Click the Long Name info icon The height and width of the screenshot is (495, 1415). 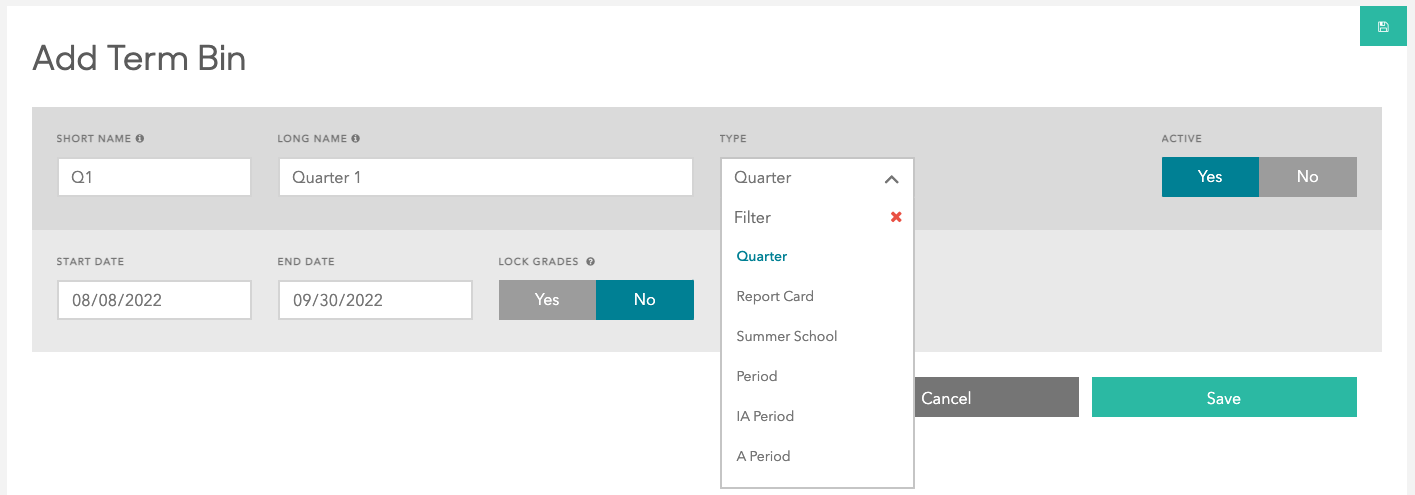point(356,138)
